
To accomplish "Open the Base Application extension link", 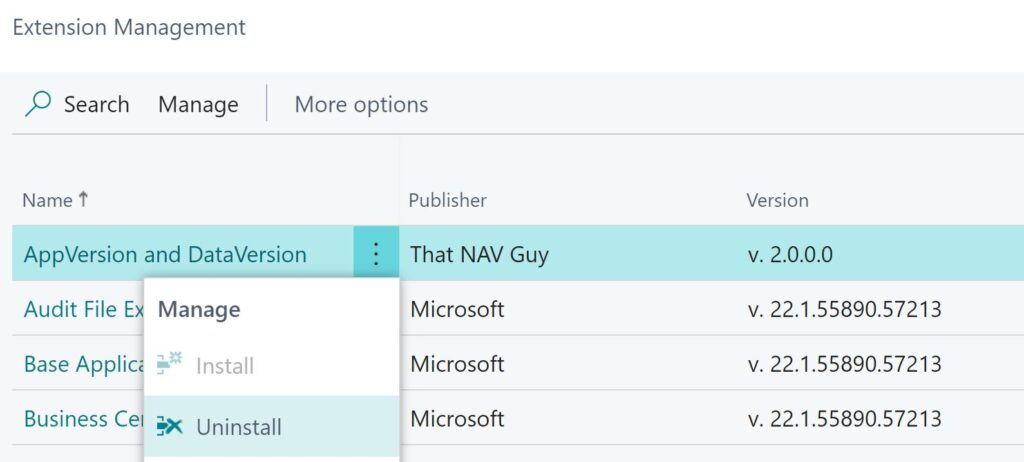I will [84, 364].
